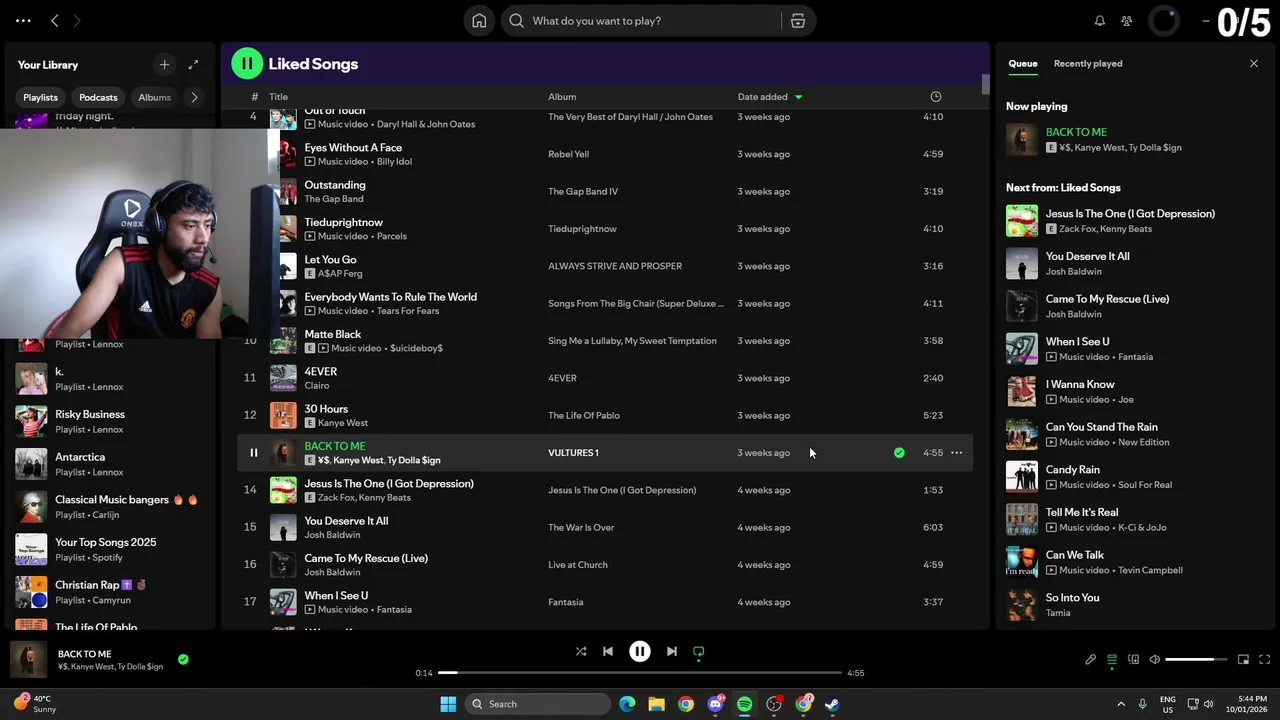The height and width of the screenshot is (720, 1280).
Task: Open VULTURES 1 album link
Action: point(573,453)
